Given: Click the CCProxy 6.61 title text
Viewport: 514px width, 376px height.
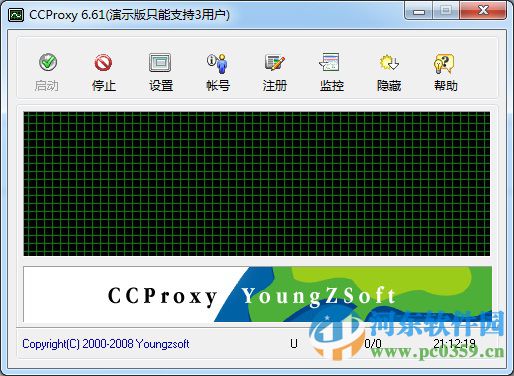Looking at the screenshot, I should pyautogui.click(x=129, y=15).
